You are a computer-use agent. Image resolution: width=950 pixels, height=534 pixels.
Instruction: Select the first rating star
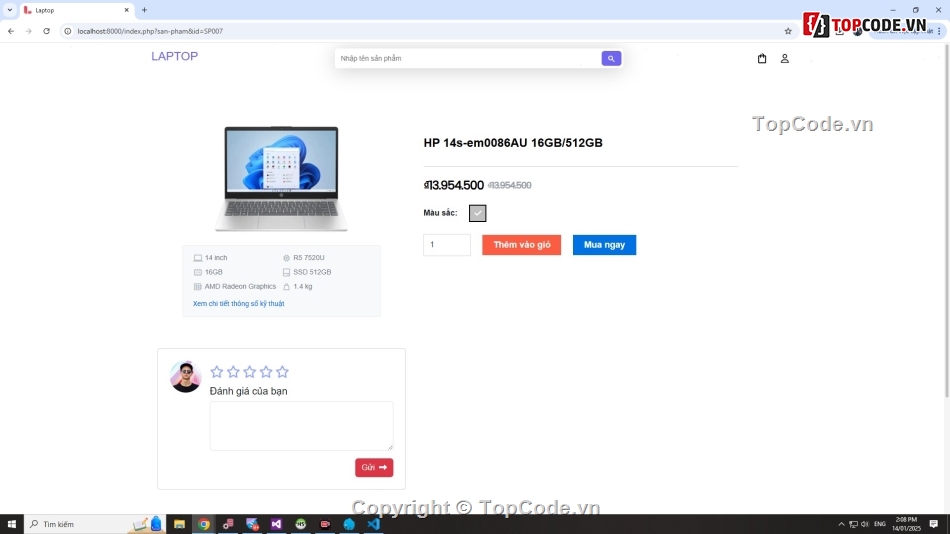(216, 372)
